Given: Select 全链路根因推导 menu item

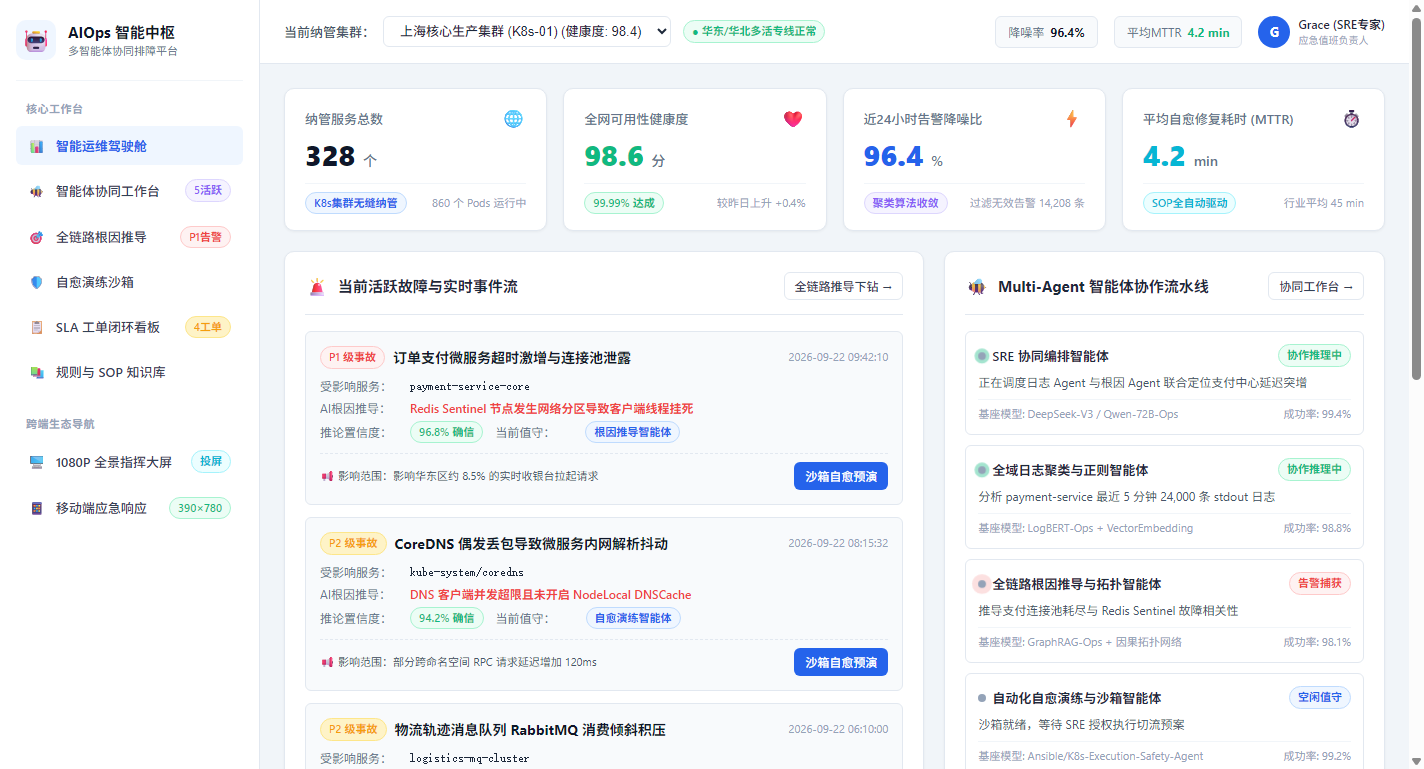Looking at the screenshot, I should [129, 237].
